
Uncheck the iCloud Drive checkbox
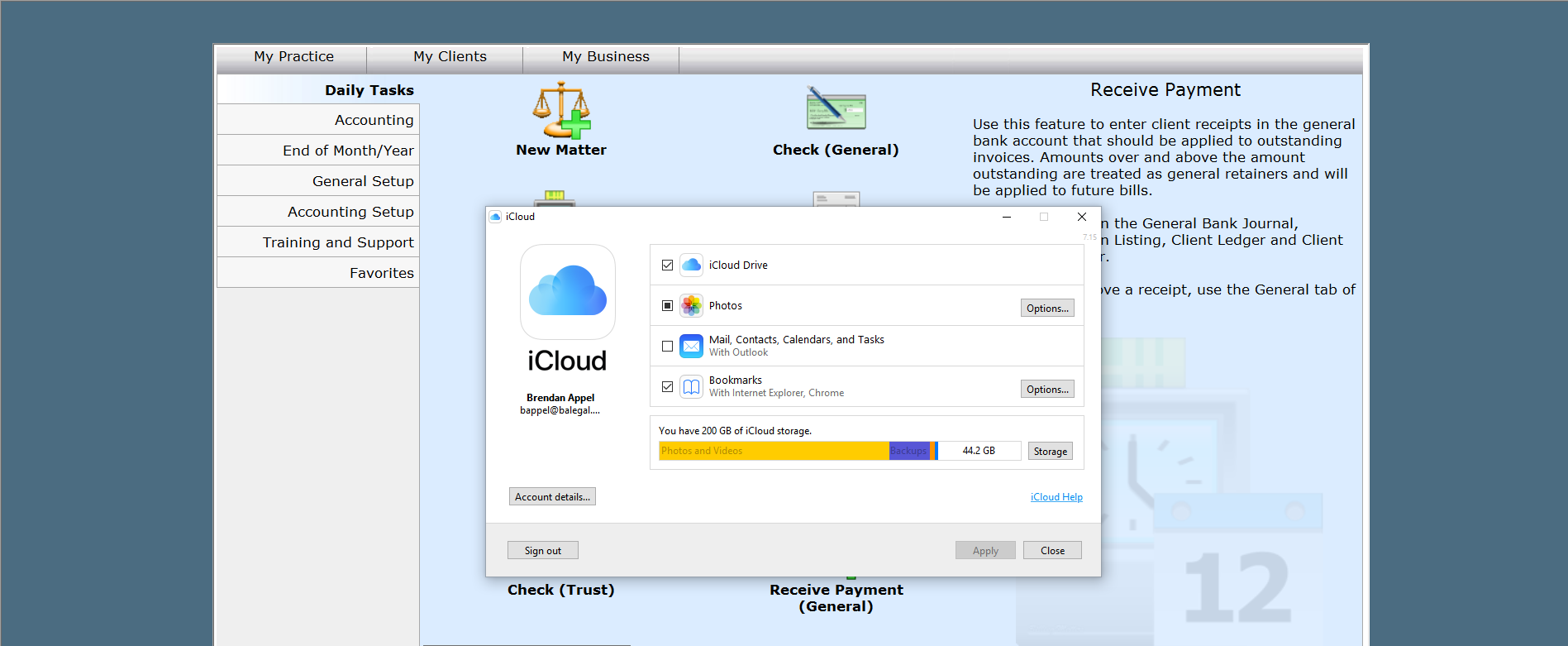(x=667, y=266)
